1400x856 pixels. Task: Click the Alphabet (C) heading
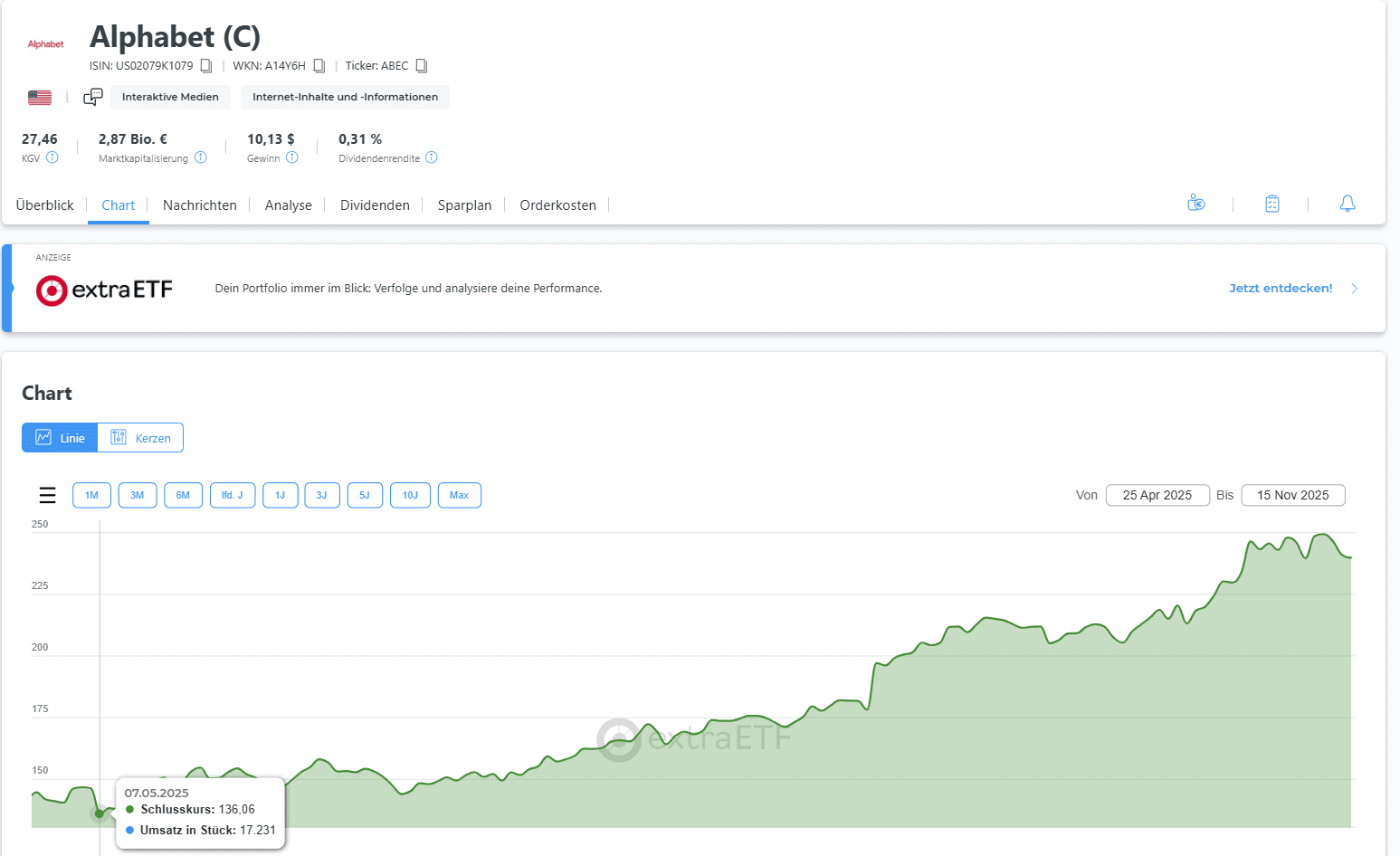click(x=175, y=36)
